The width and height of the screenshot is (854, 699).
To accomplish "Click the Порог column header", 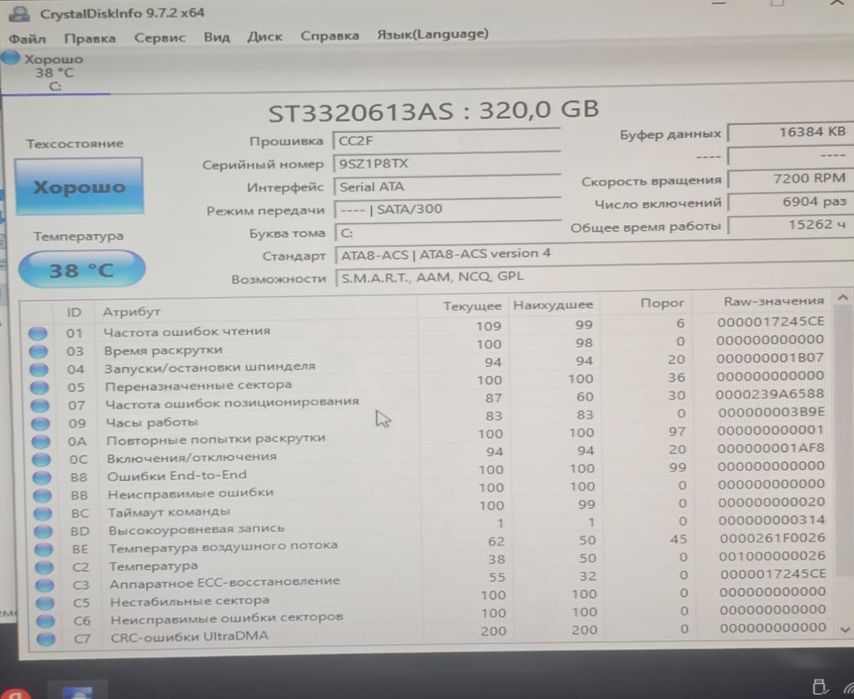I will coord(662,303).
